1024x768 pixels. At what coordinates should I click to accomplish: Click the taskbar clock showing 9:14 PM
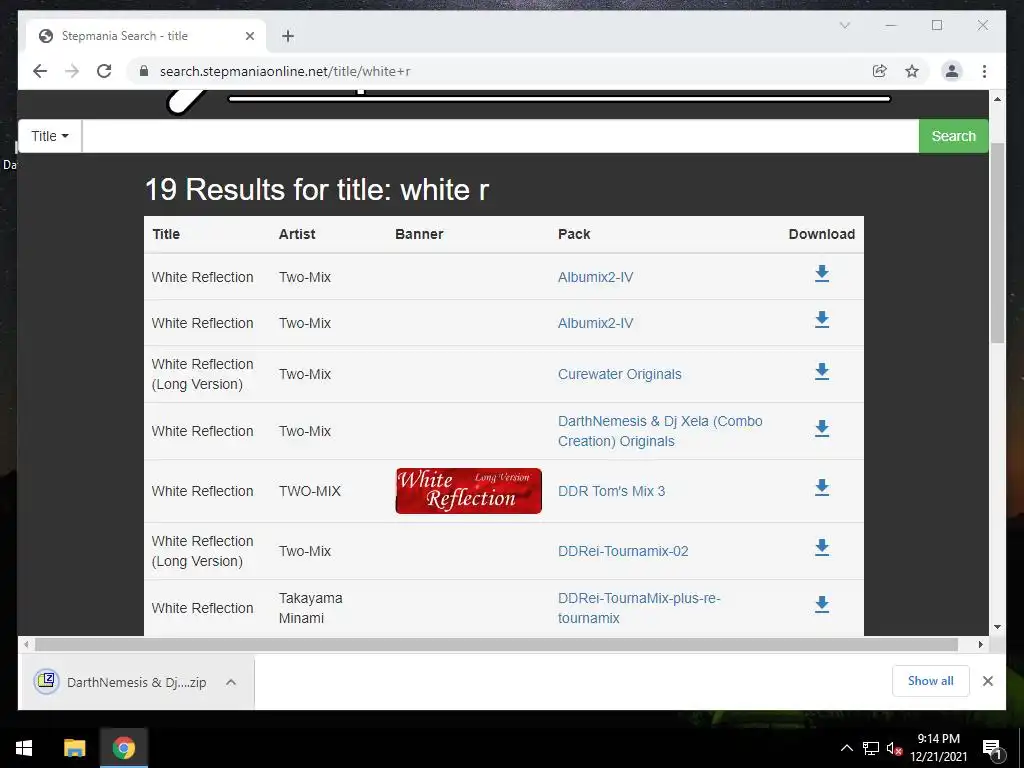click(x=938, y=748)
